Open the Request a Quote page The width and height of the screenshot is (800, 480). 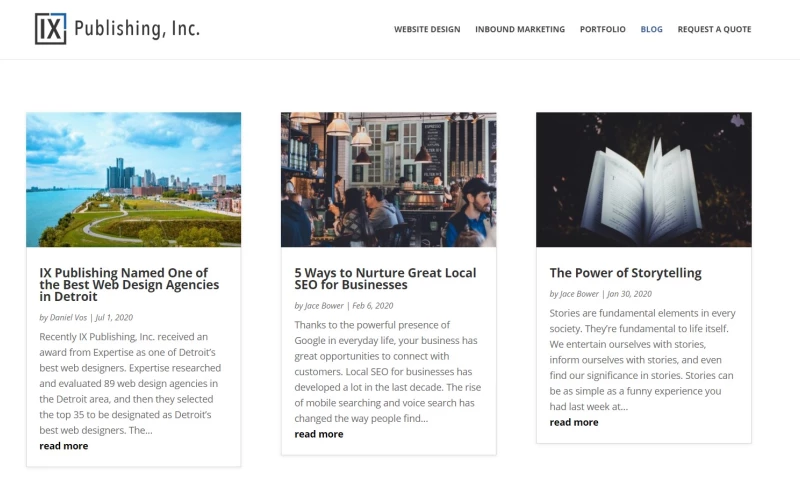pos(714,29)
